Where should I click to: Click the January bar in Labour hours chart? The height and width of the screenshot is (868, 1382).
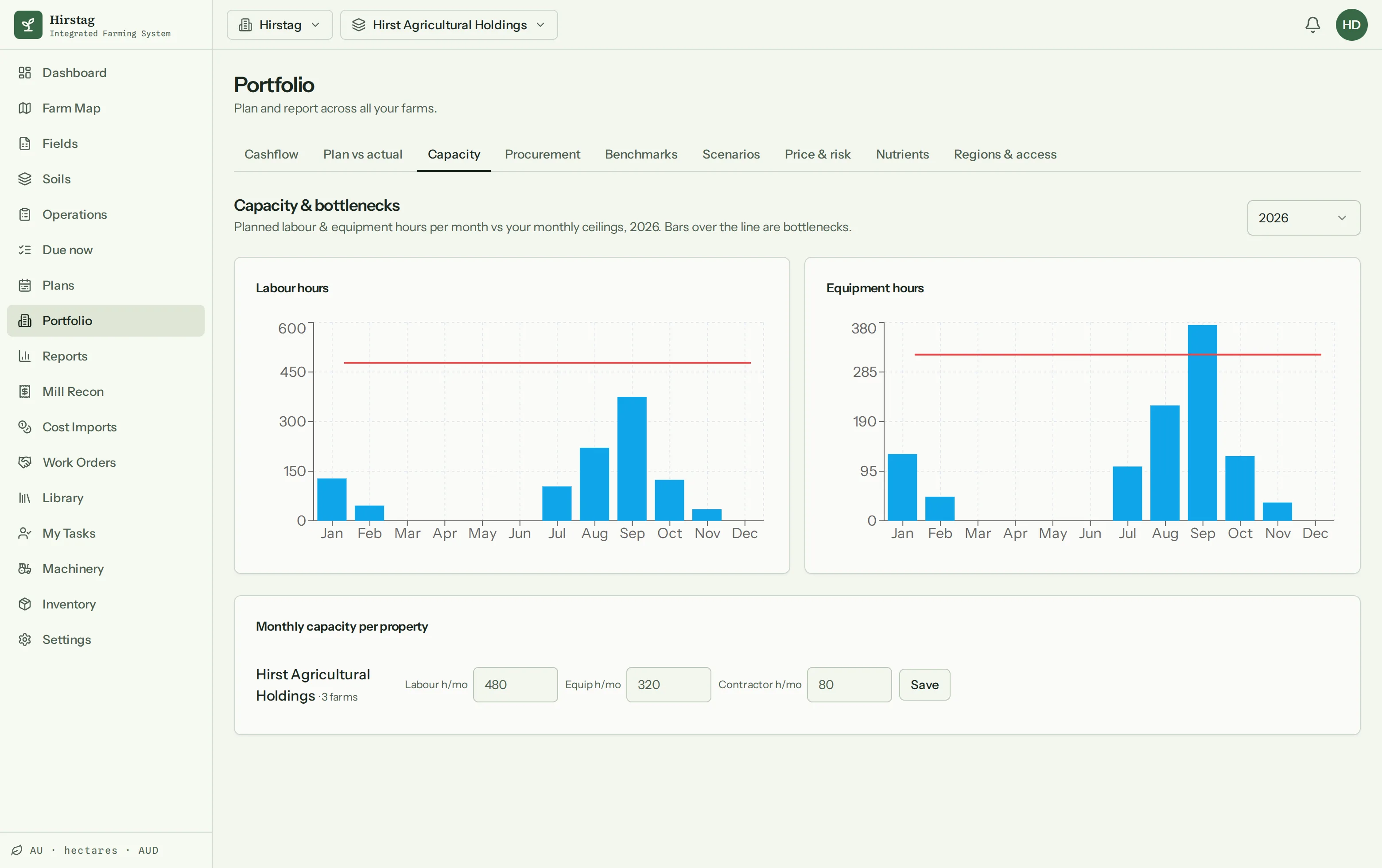pos(332,500)
